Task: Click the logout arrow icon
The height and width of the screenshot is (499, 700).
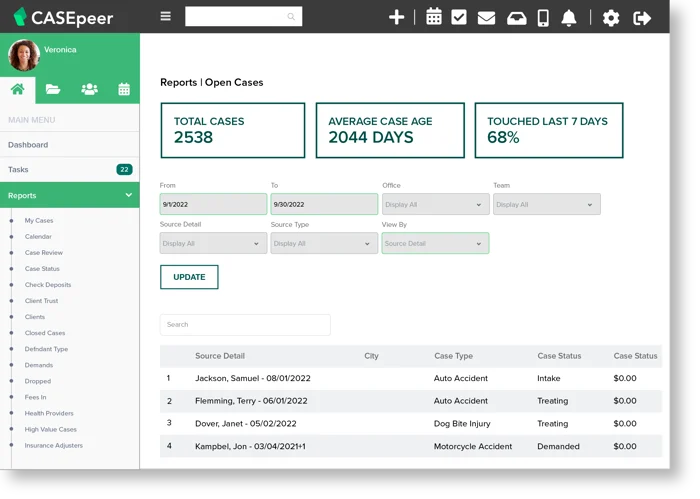Action: point(642,18)
